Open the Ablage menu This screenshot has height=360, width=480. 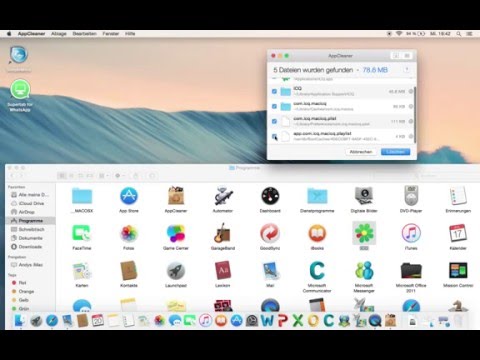[x=59, y=34]
